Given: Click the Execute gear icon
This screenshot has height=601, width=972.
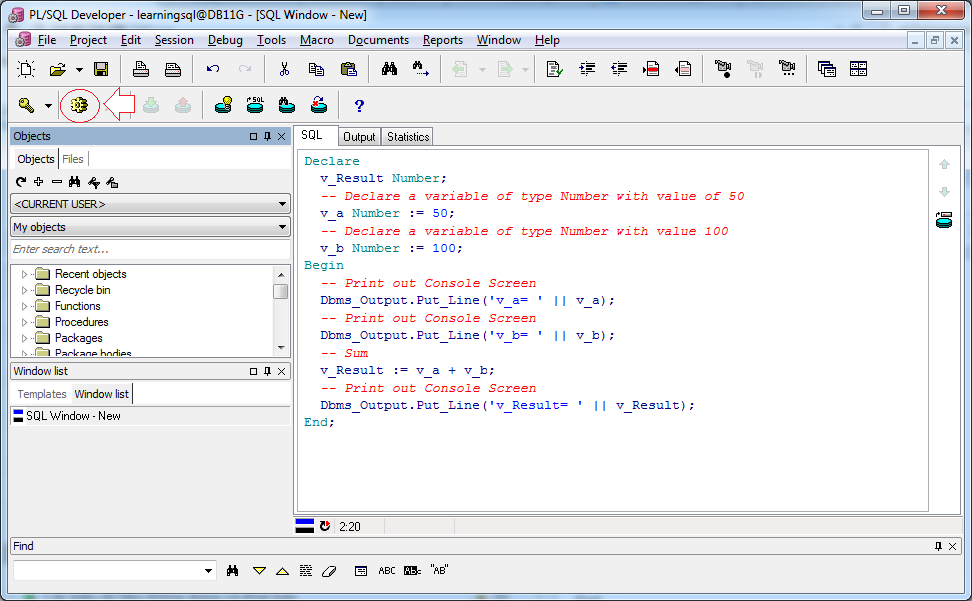Looking at the screenshot, I should [x=79, y=105].
